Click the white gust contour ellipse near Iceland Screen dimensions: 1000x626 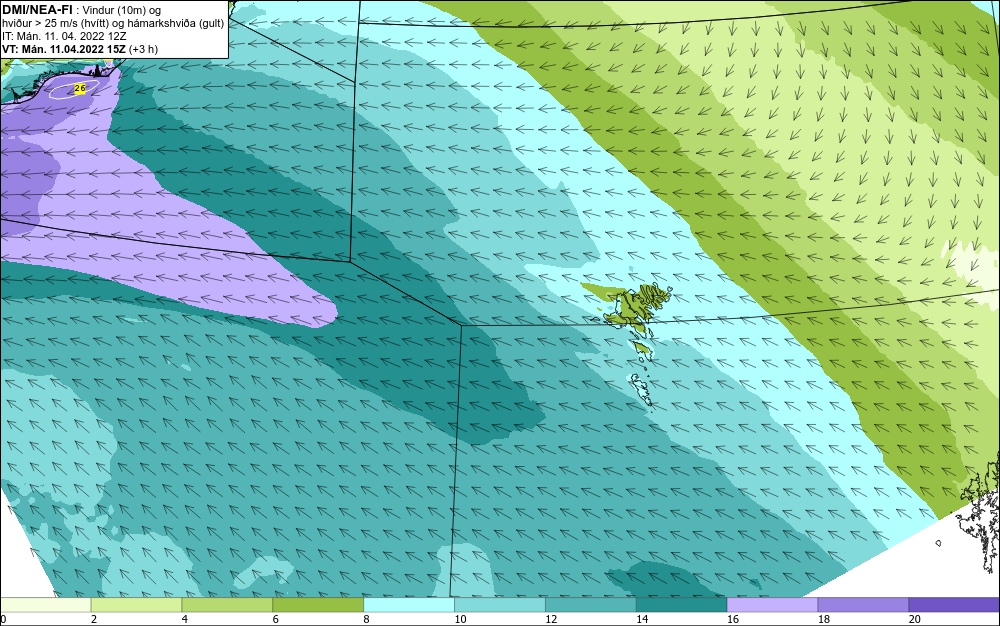(x=73, y=89)
